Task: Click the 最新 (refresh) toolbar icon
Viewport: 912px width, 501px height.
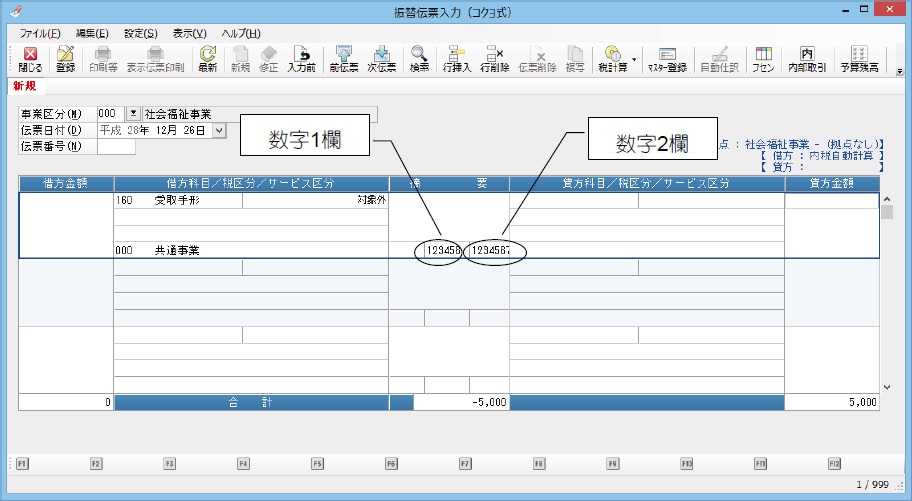Action: 207,59
